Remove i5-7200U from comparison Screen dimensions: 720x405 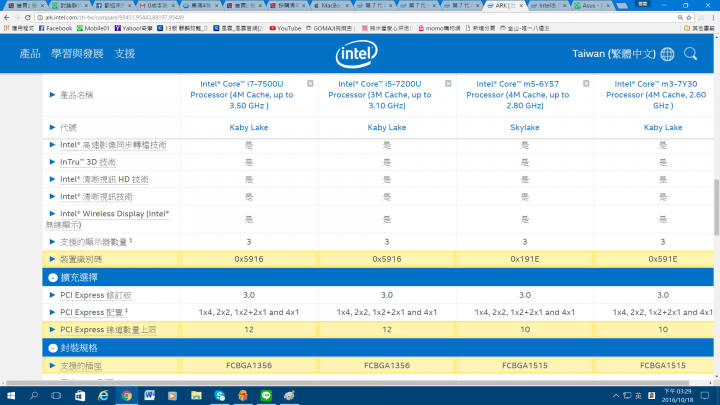tap(448, 84)
